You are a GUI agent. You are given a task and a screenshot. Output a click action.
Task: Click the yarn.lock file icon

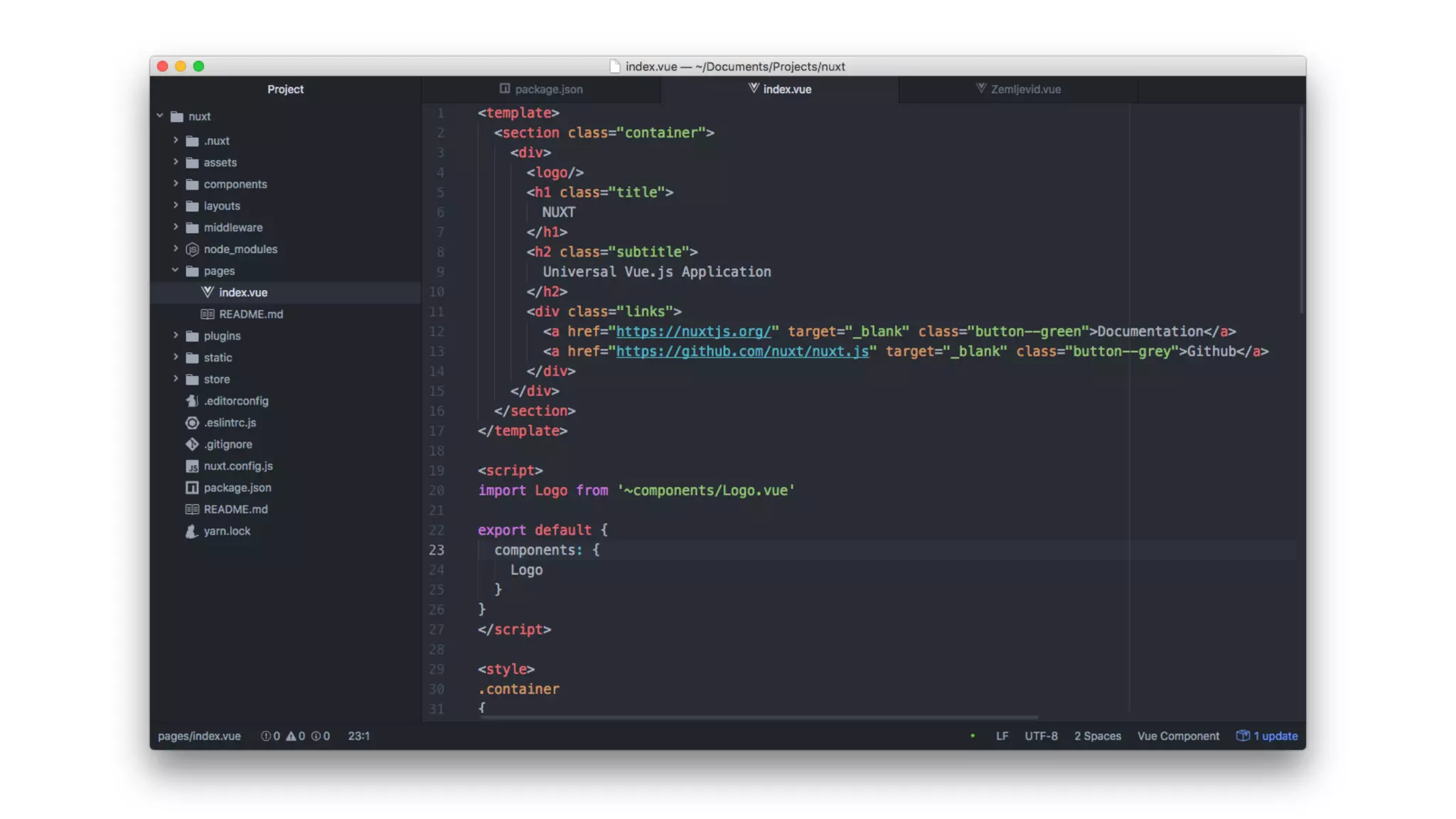191,531
